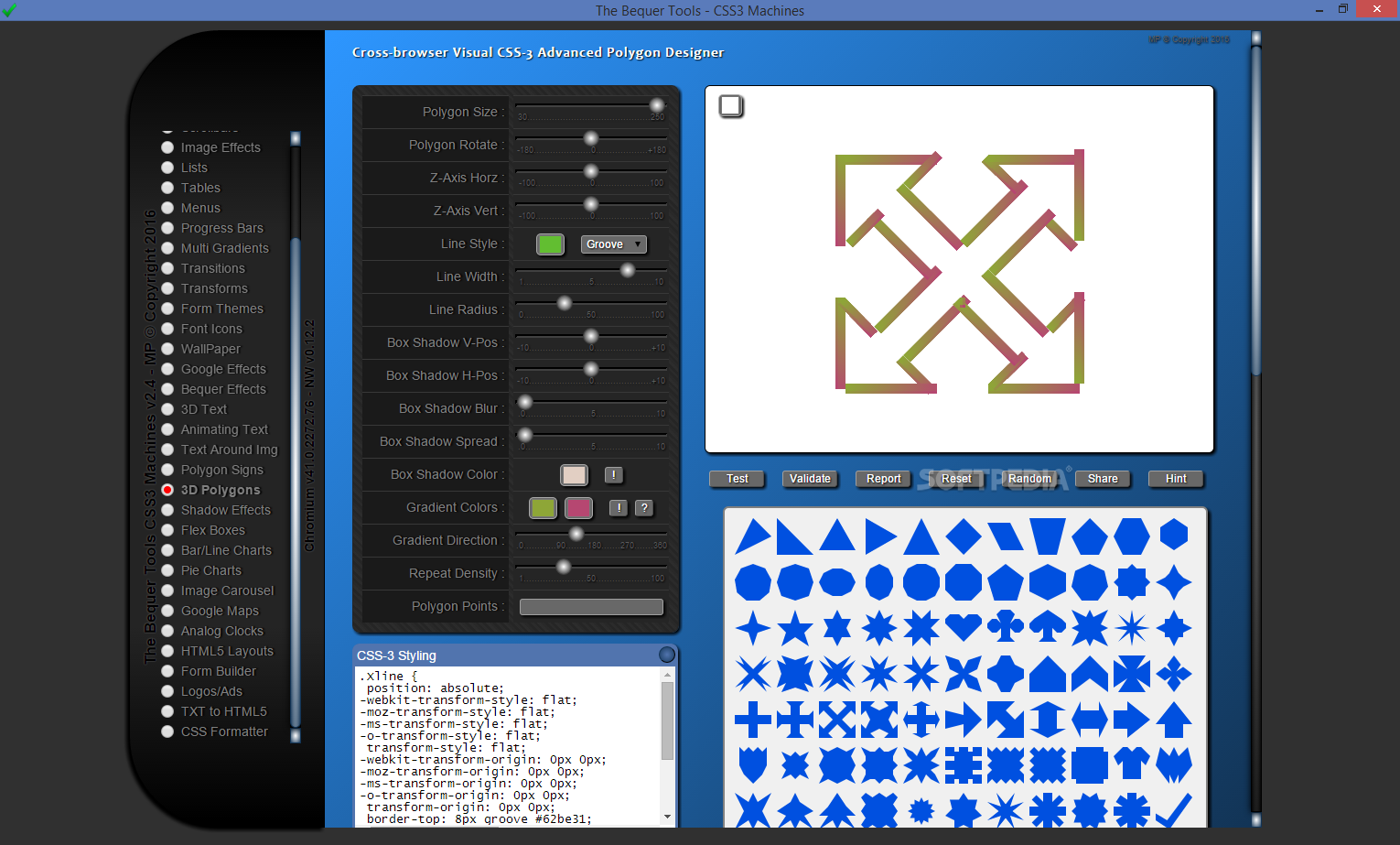The image size is (1400, 845).
Task: Open CSS Formatter in the sidebar
Action: tap(224, 731)
